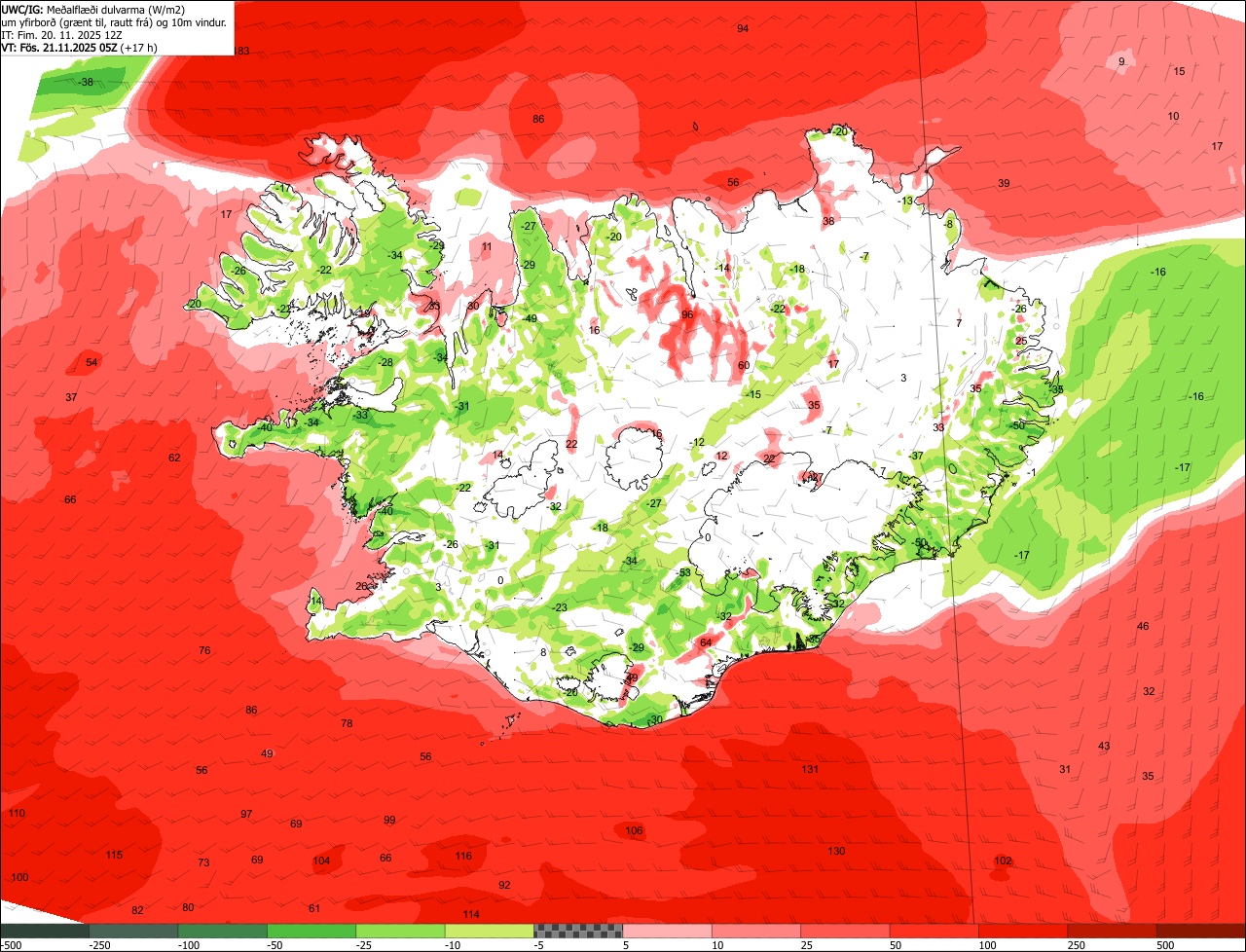This screenshot has height=952, width=1246.
Task: Click the land value '64' in south Iceland
Action: point(706,641)
